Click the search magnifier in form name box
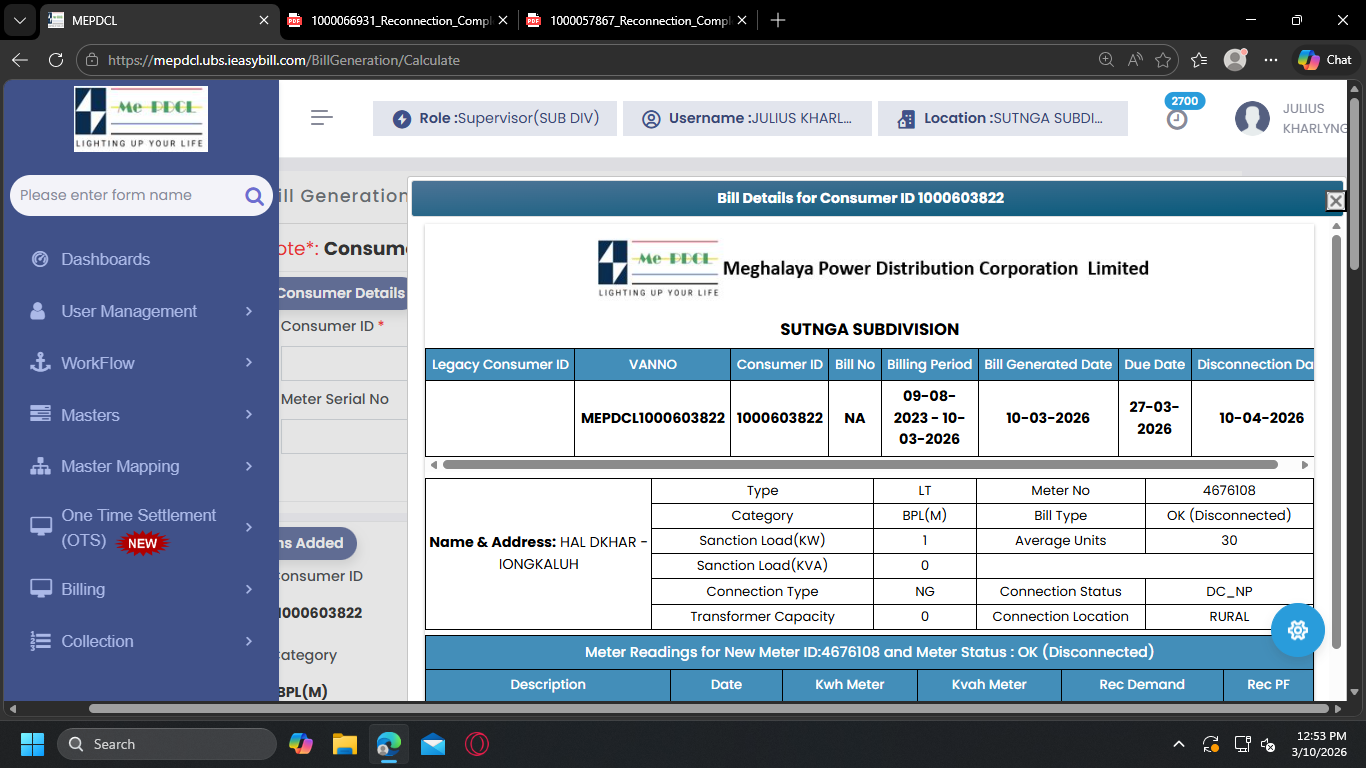Screen dimensions: 1366x768 pyautogui.click(x=254, y=196)
